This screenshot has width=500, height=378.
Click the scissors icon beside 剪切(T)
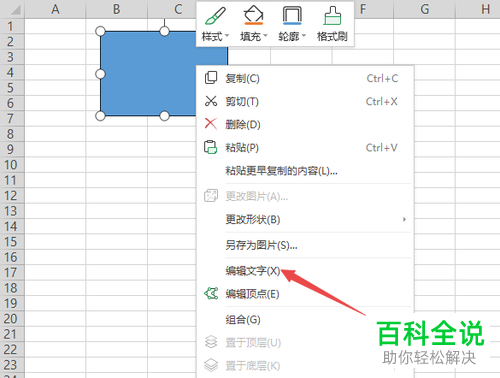211,101
